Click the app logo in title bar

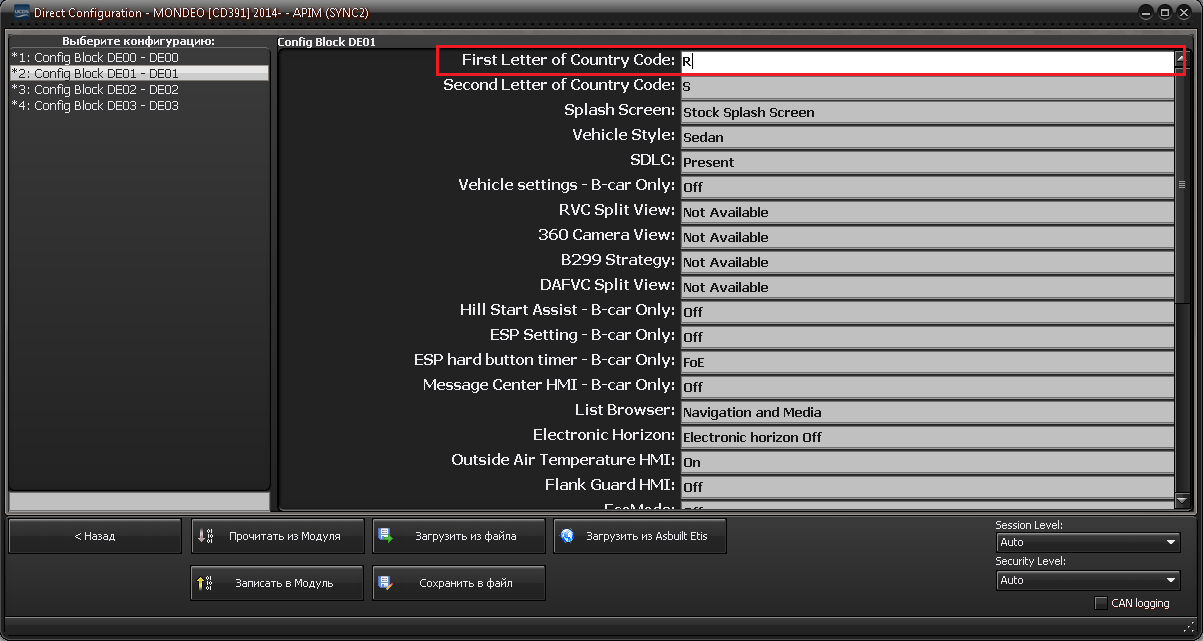pyautogui.click(x=19, y=12)
